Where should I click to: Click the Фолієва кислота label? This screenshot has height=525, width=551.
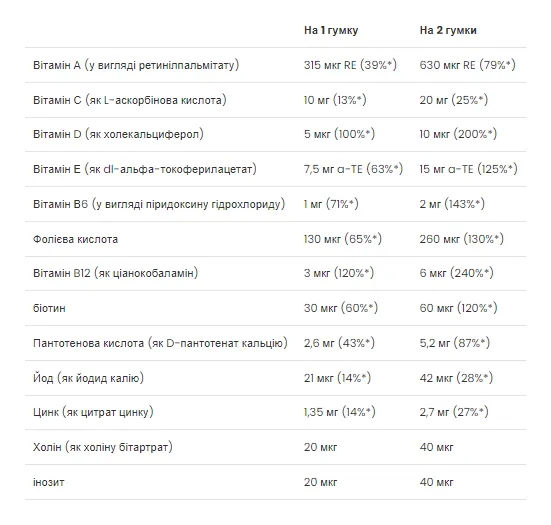(76, 239)
